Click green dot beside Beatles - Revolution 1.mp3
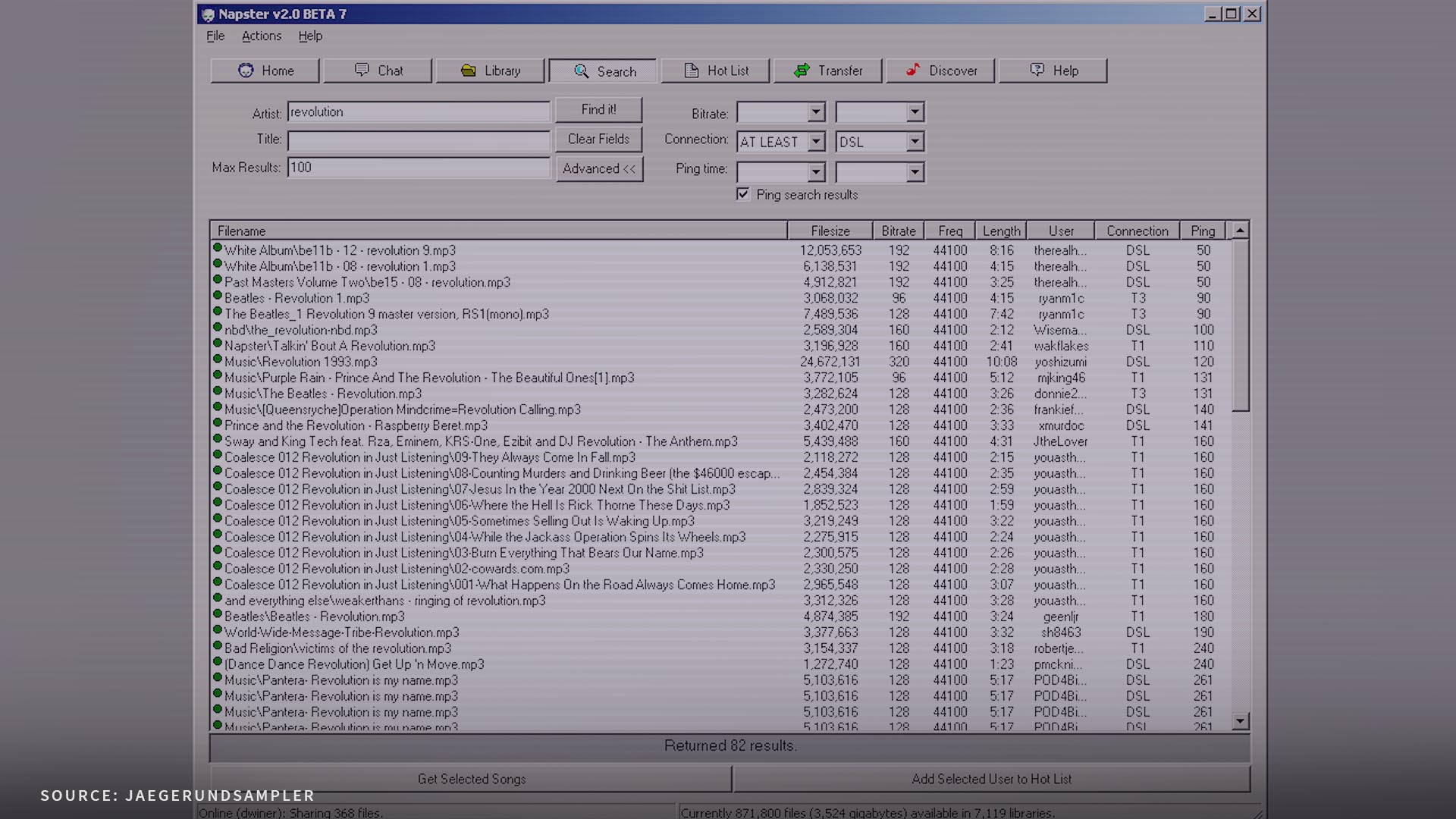 pos(218,295)
